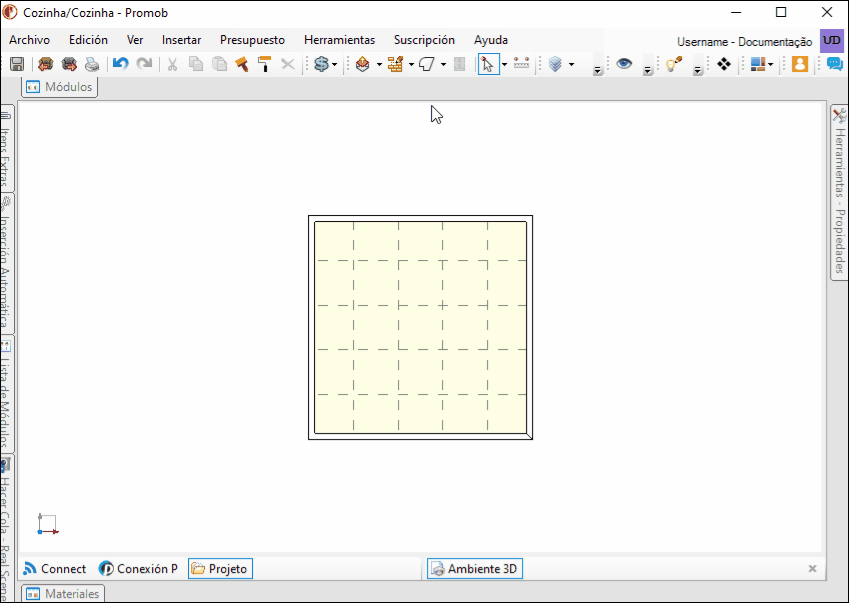Click the lightbulb with brush icon
Screen dimensions: 849x603
pyautogui.click(x=674, y=64)
